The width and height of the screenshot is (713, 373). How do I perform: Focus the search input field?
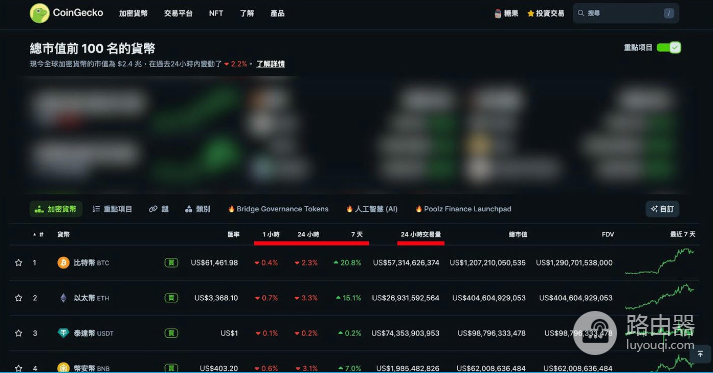click(x=626, y=13)
